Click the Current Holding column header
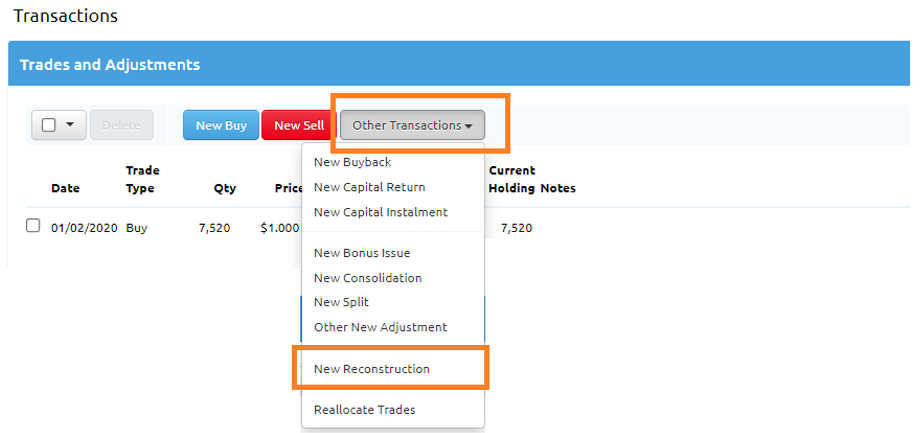The image size is (920, 433). point(512,179)
